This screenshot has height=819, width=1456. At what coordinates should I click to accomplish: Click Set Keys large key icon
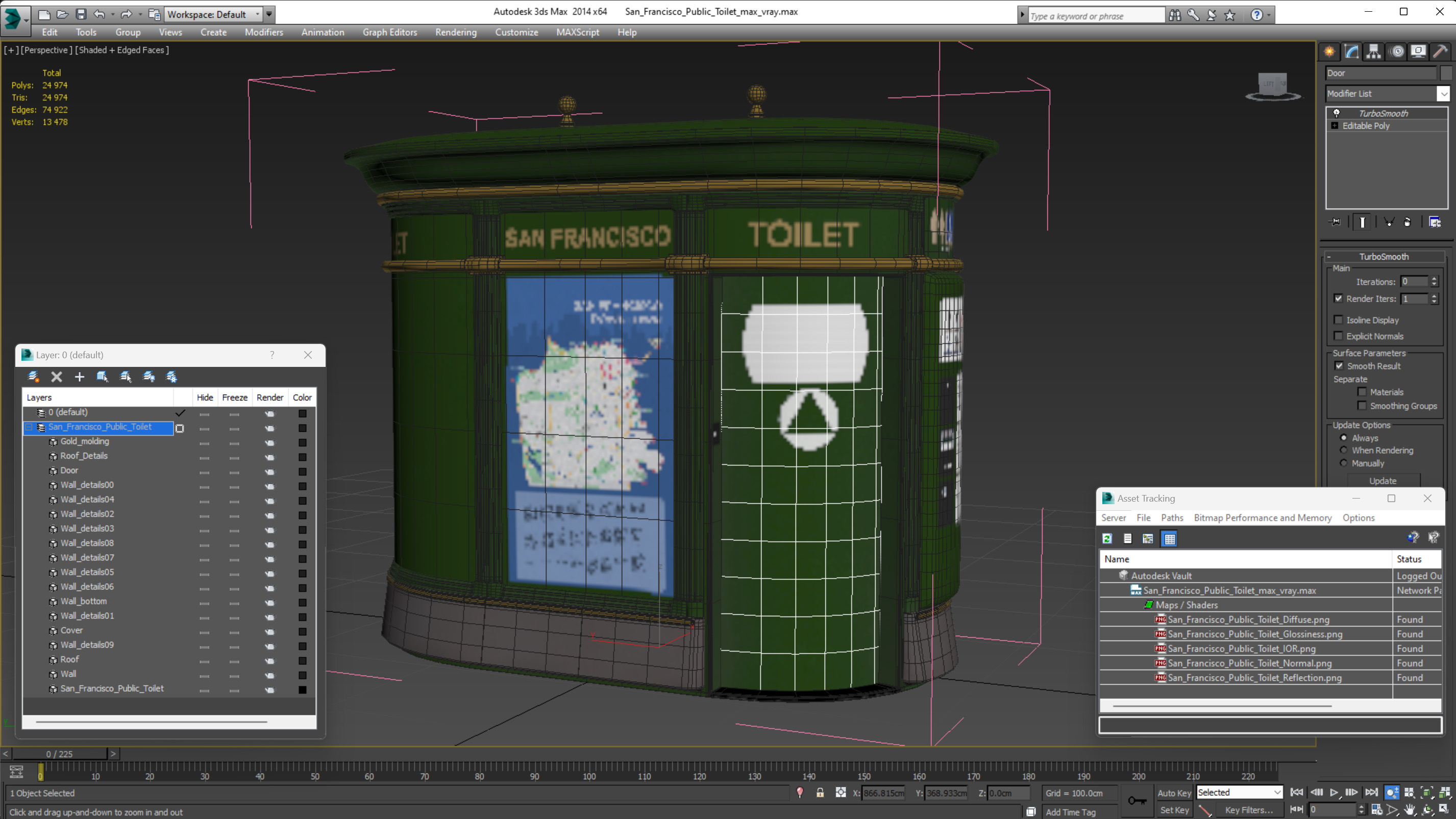pos(1137,800)
